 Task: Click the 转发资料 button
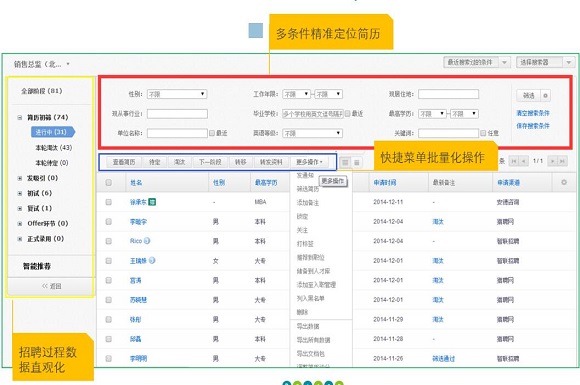271,162
